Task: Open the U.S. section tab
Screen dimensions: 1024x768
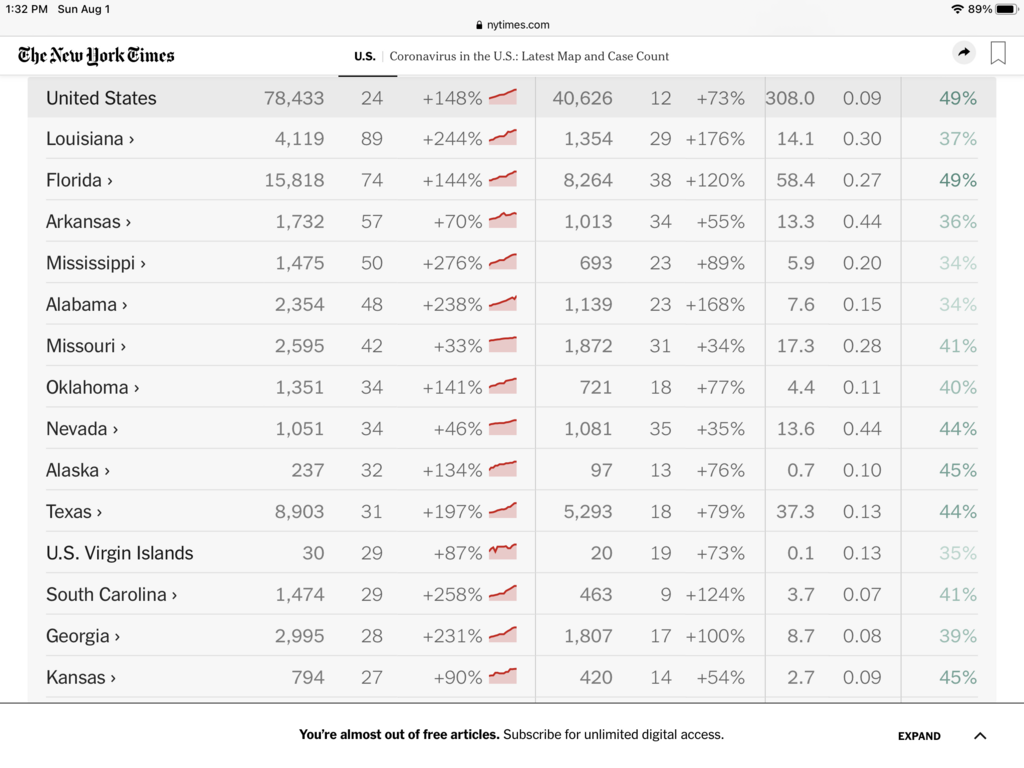Action: pyautogui.click(x=365, y=56)
